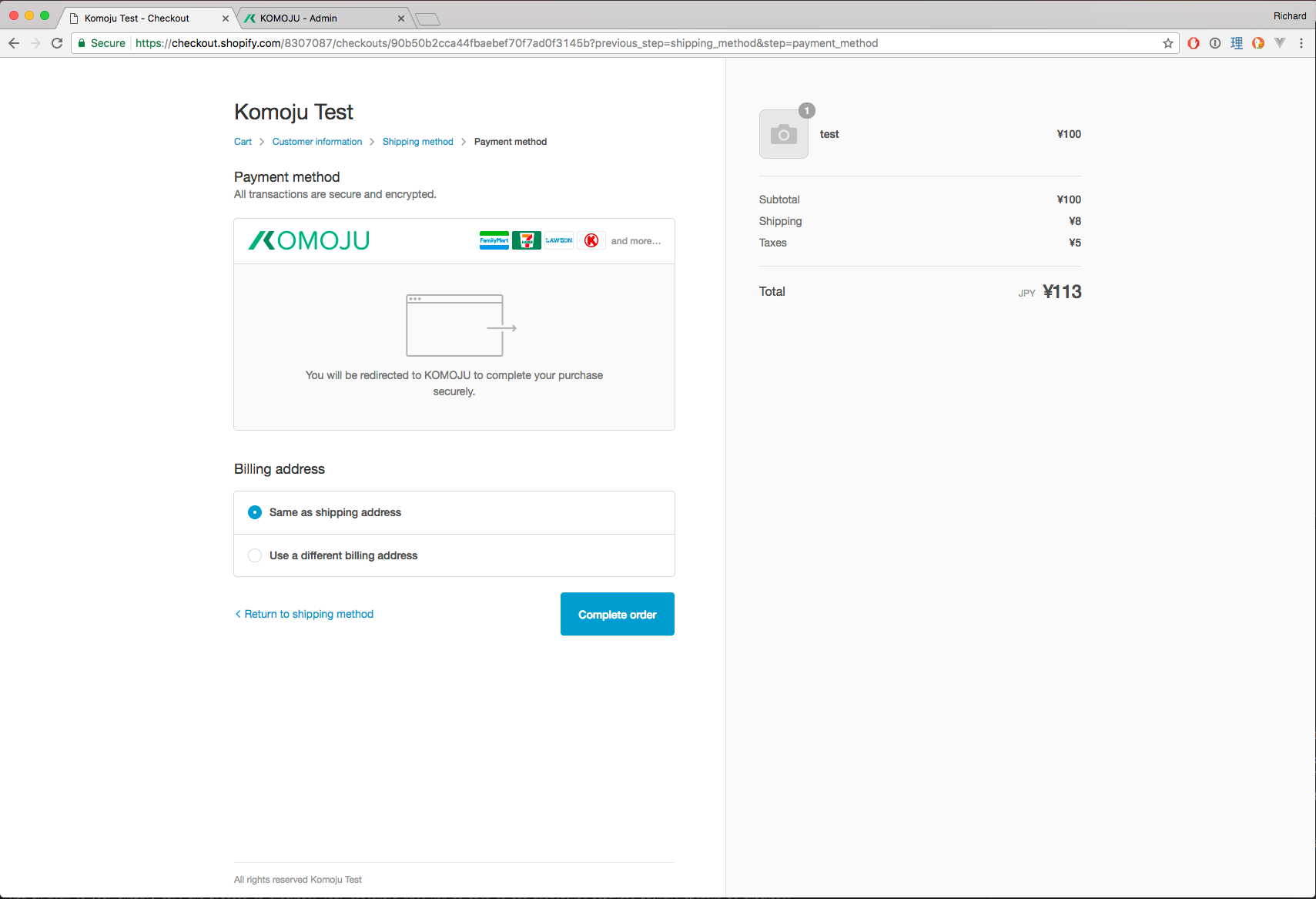
Task: Click the browser back arrow
Action: point(14,43)
